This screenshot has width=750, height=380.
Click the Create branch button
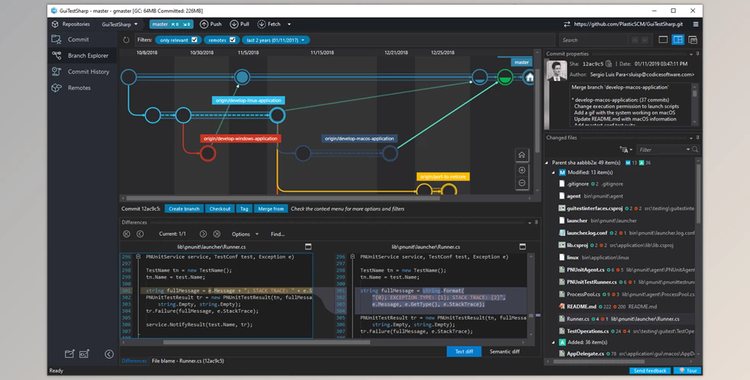click(x=184, y=209)
